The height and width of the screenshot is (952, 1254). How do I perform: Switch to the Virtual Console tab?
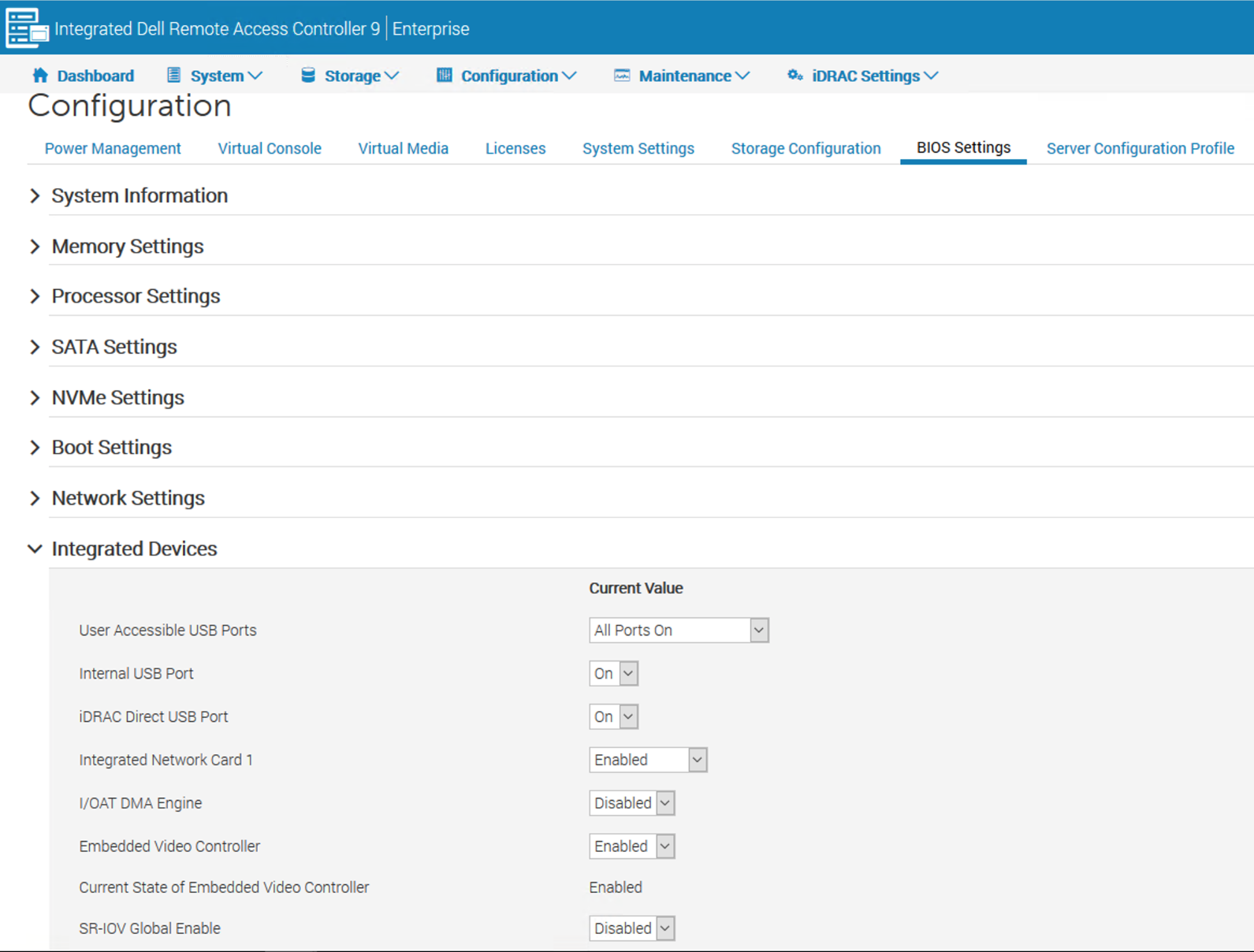pyautogui.click(x=270, y=148)
